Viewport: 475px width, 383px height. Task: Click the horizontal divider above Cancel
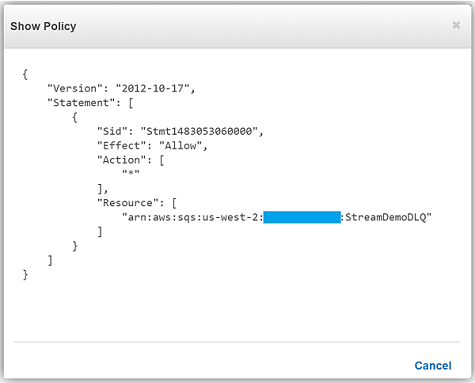coord(237,342)
